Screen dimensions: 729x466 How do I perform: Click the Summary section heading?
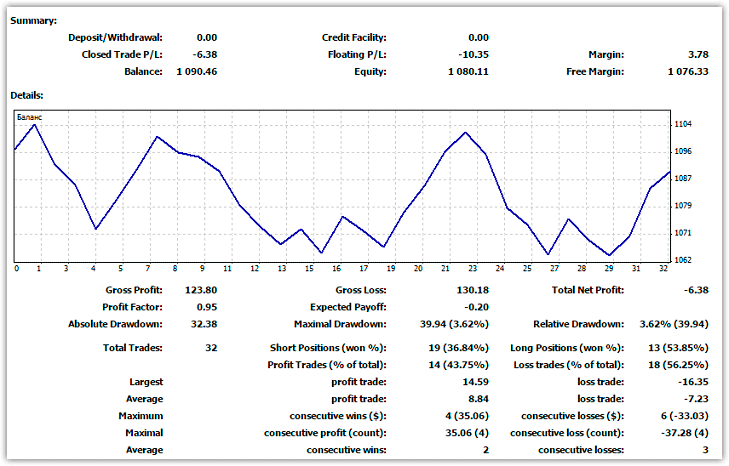(x=33, y=20)
